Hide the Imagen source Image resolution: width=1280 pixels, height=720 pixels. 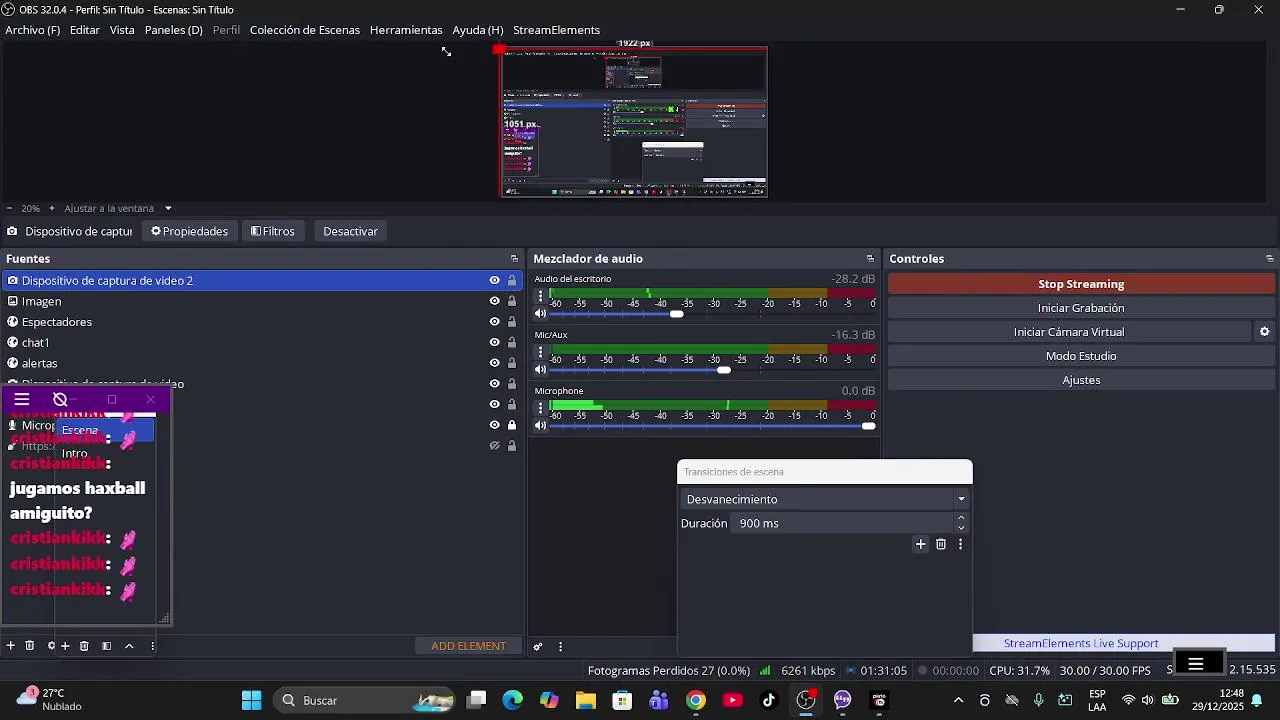(x=494, y=301)
